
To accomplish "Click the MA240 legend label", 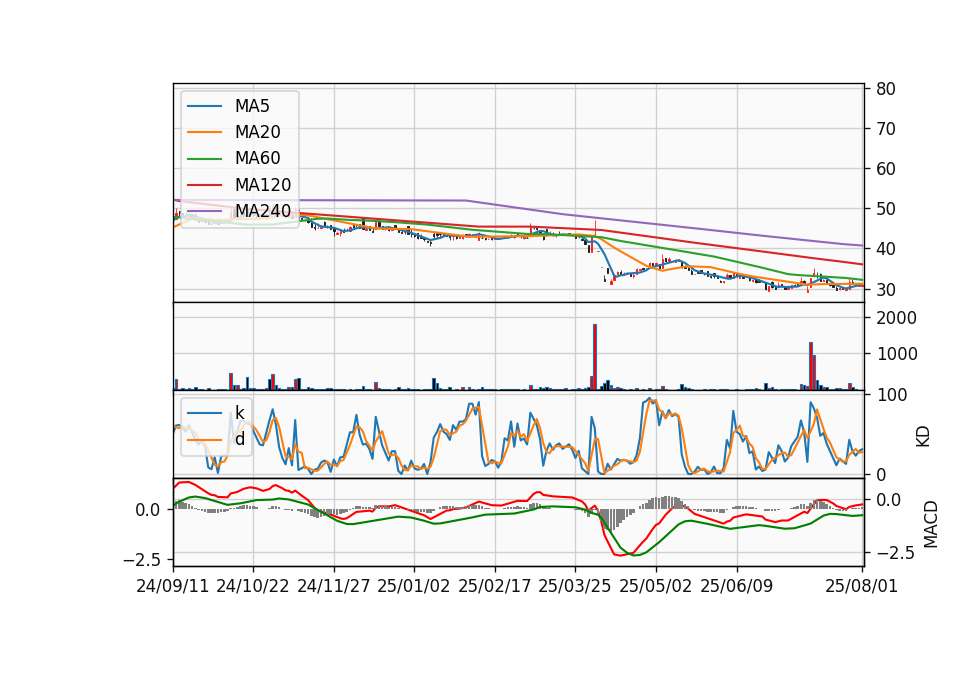I will (x=263, y=211).
